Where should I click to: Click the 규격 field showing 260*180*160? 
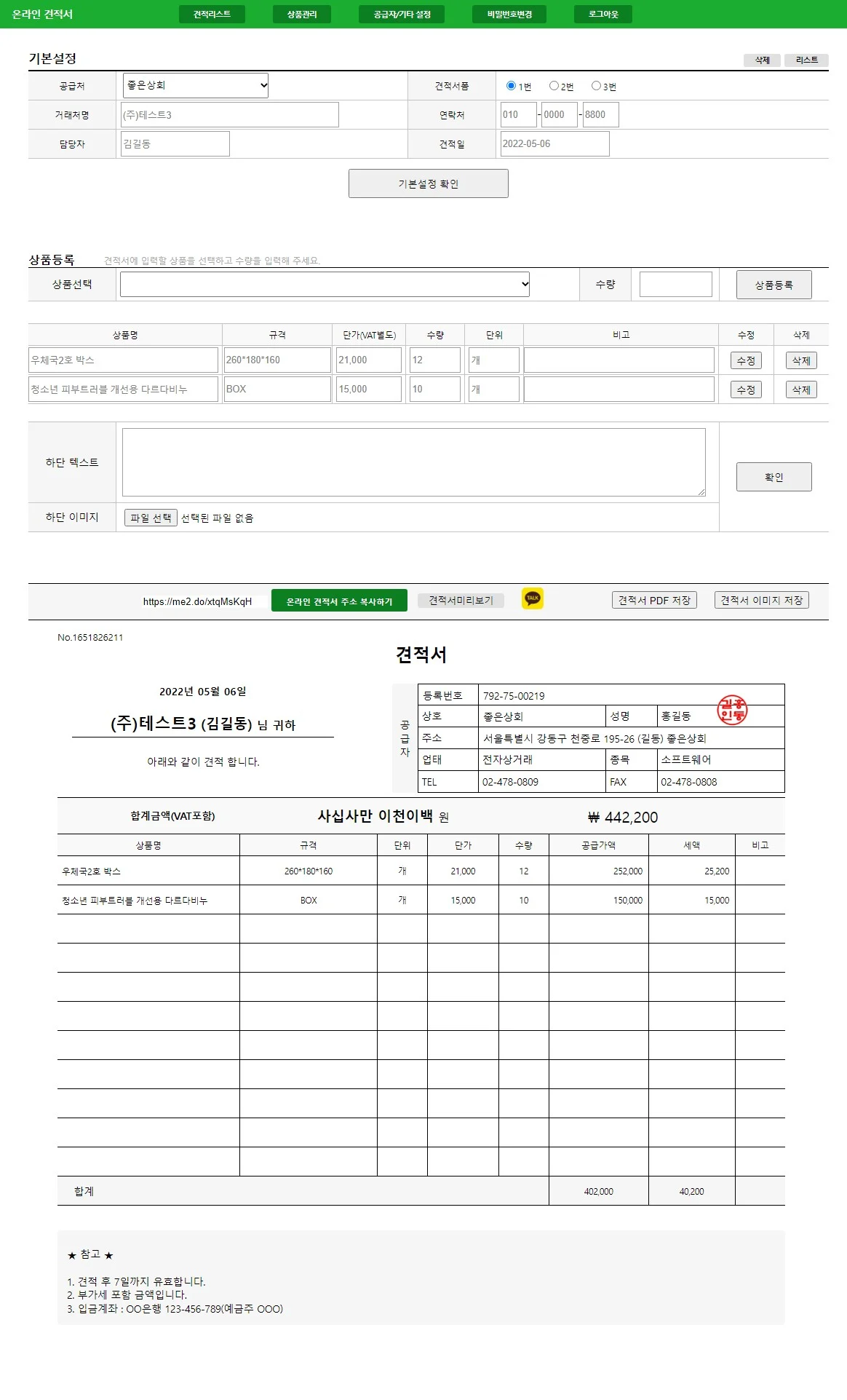277,360
